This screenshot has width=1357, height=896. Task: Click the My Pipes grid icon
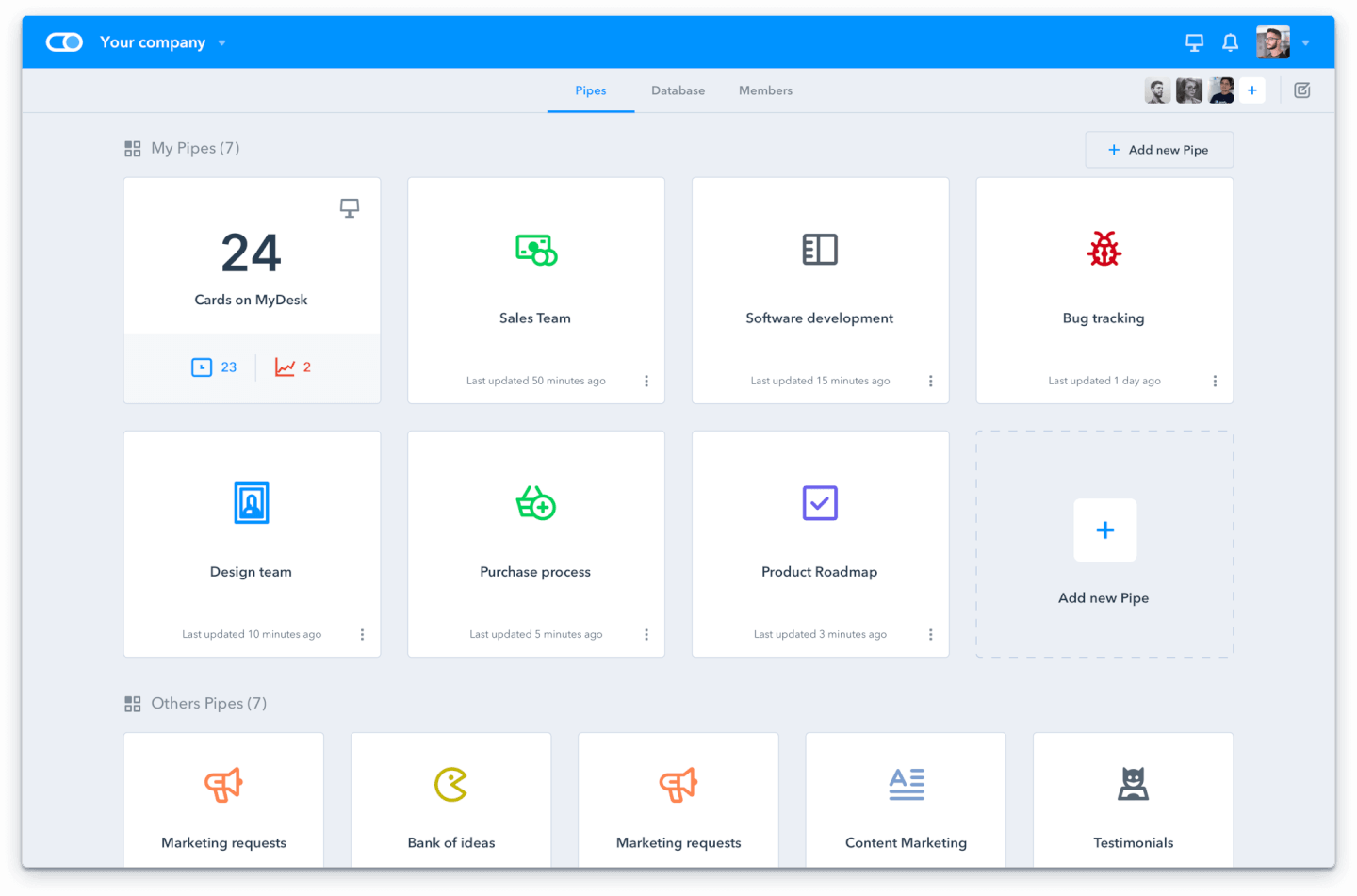click(133, 149)
